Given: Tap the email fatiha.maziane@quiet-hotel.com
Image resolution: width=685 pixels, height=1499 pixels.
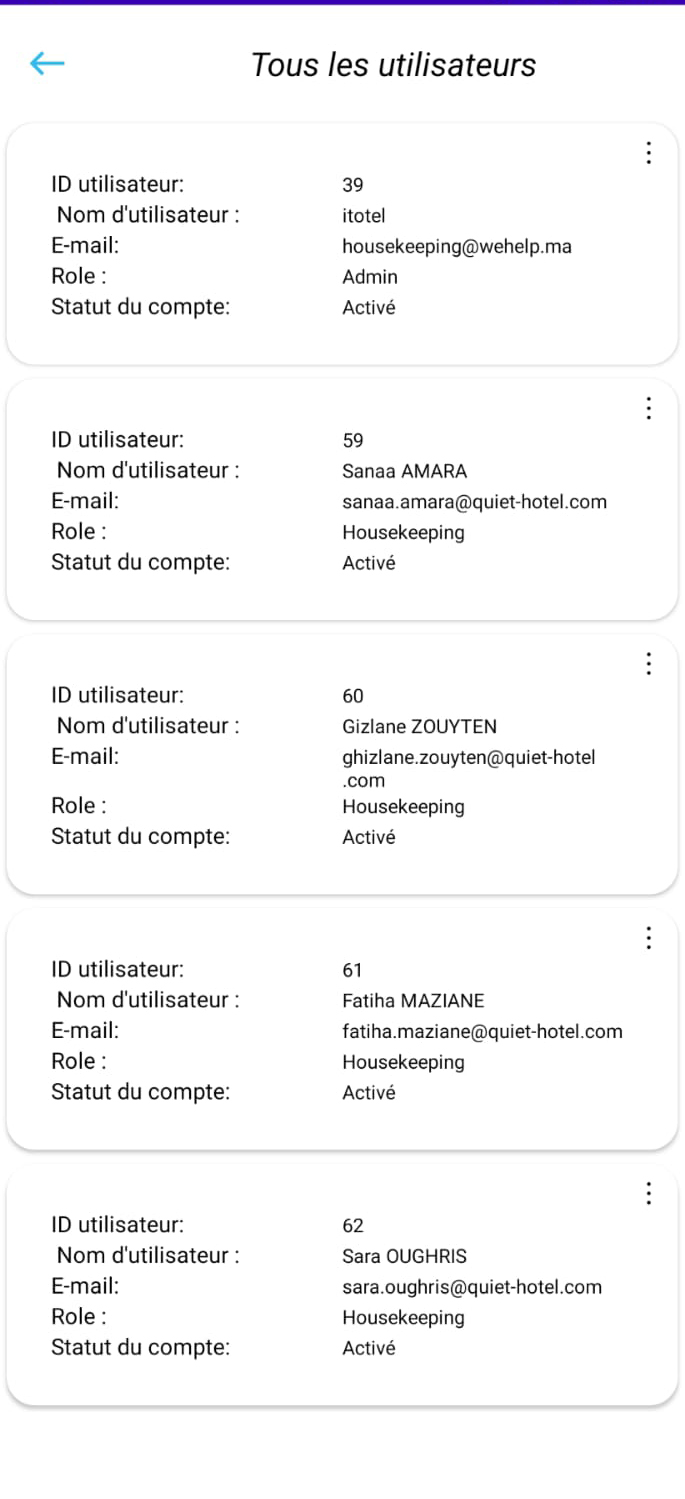Looking at the screenshot, I should 482,1032.
